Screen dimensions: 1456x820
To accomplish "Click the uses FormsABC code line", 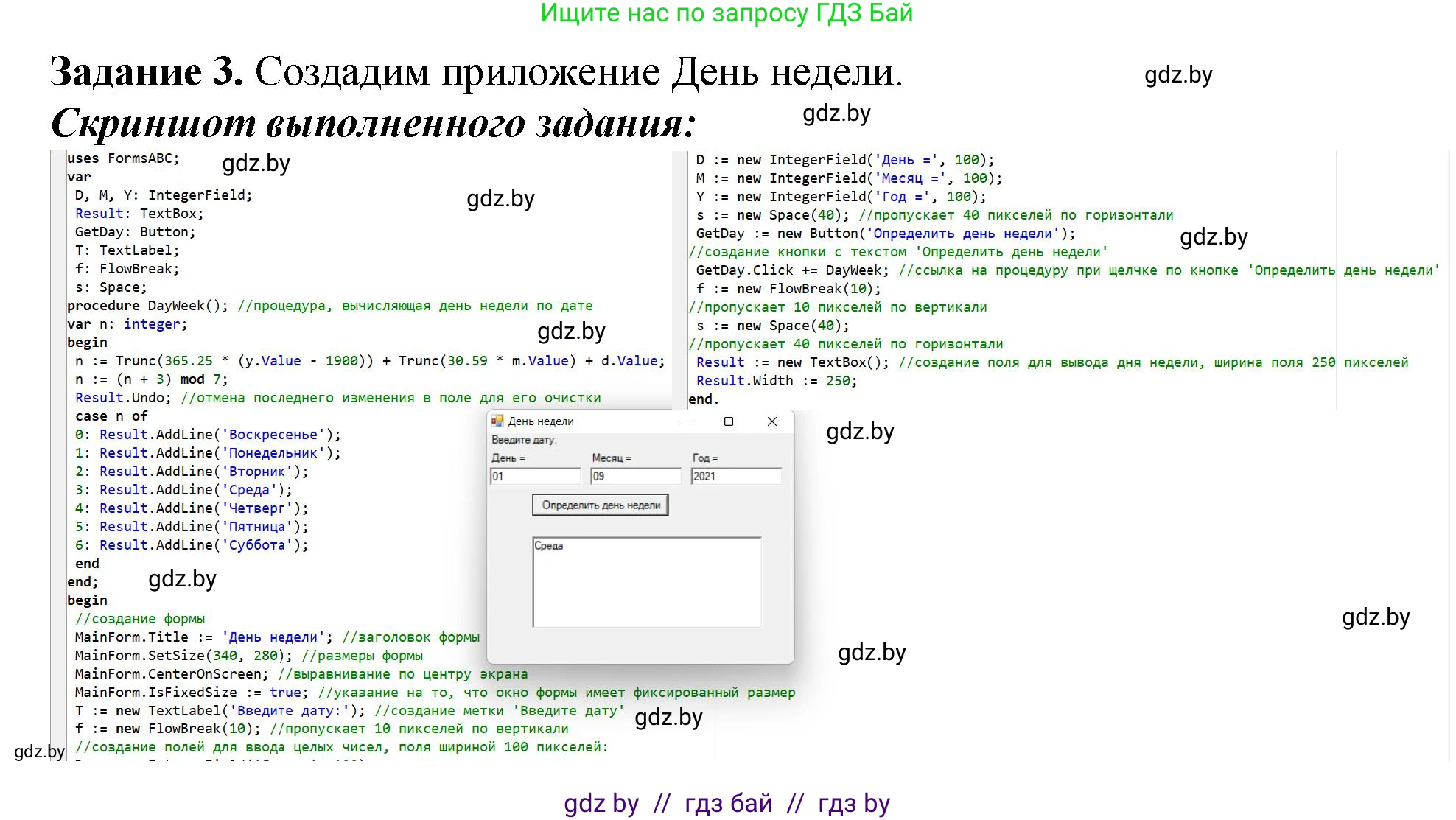I will coord(123,158).
